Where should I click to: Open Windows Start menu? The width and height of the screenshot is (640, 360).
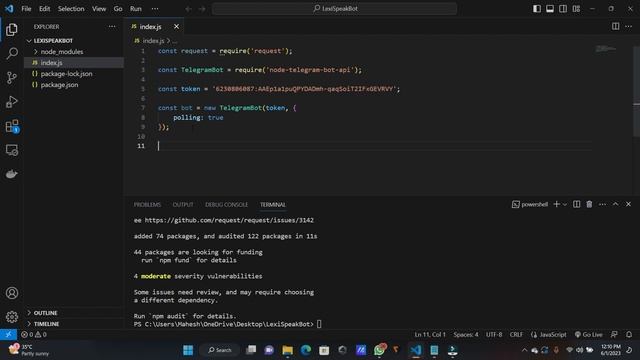pyautogui.click(x=188, y=350)
